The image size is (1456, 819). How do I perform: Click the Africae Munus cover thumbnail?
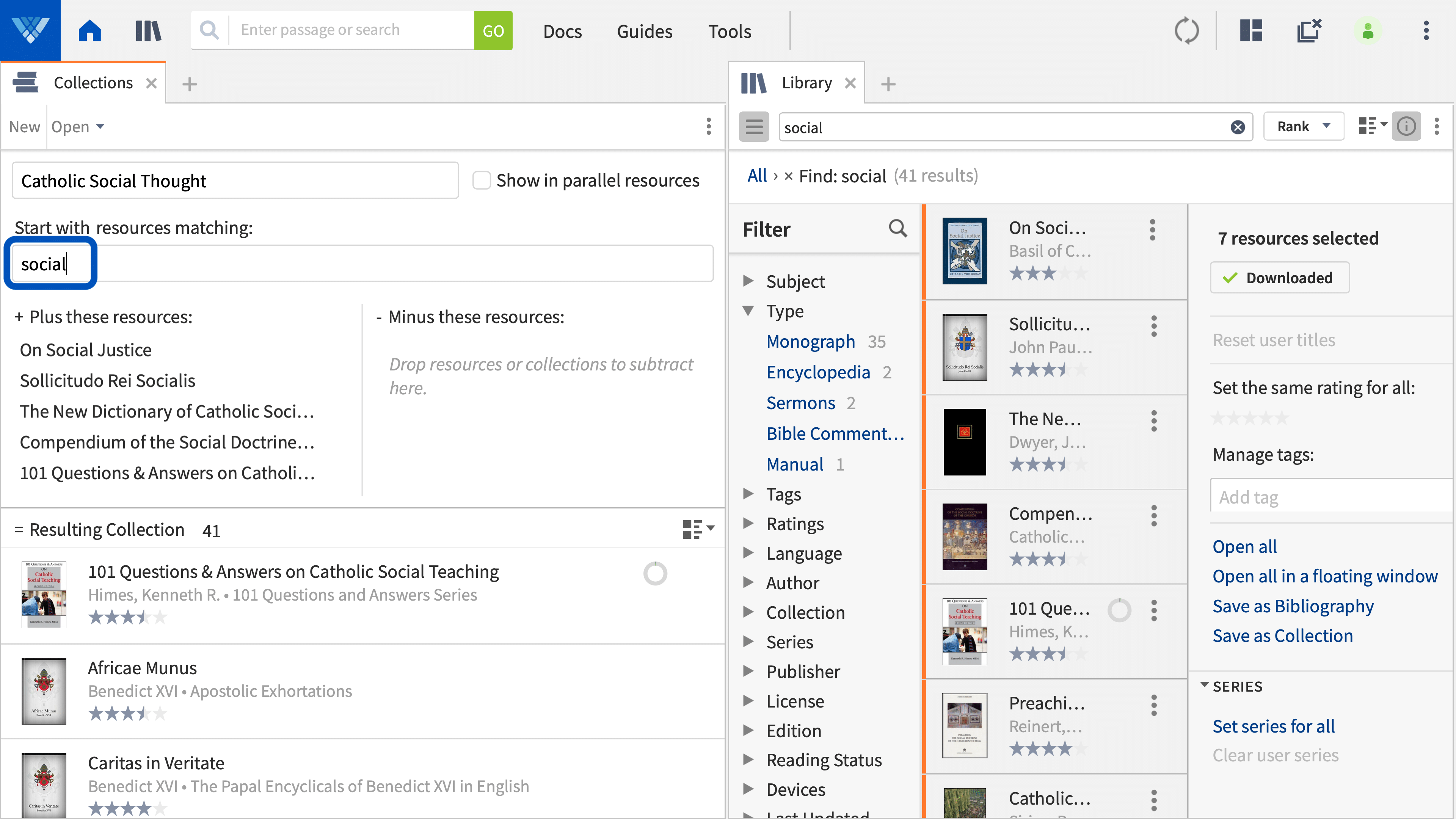click(44, 691)
